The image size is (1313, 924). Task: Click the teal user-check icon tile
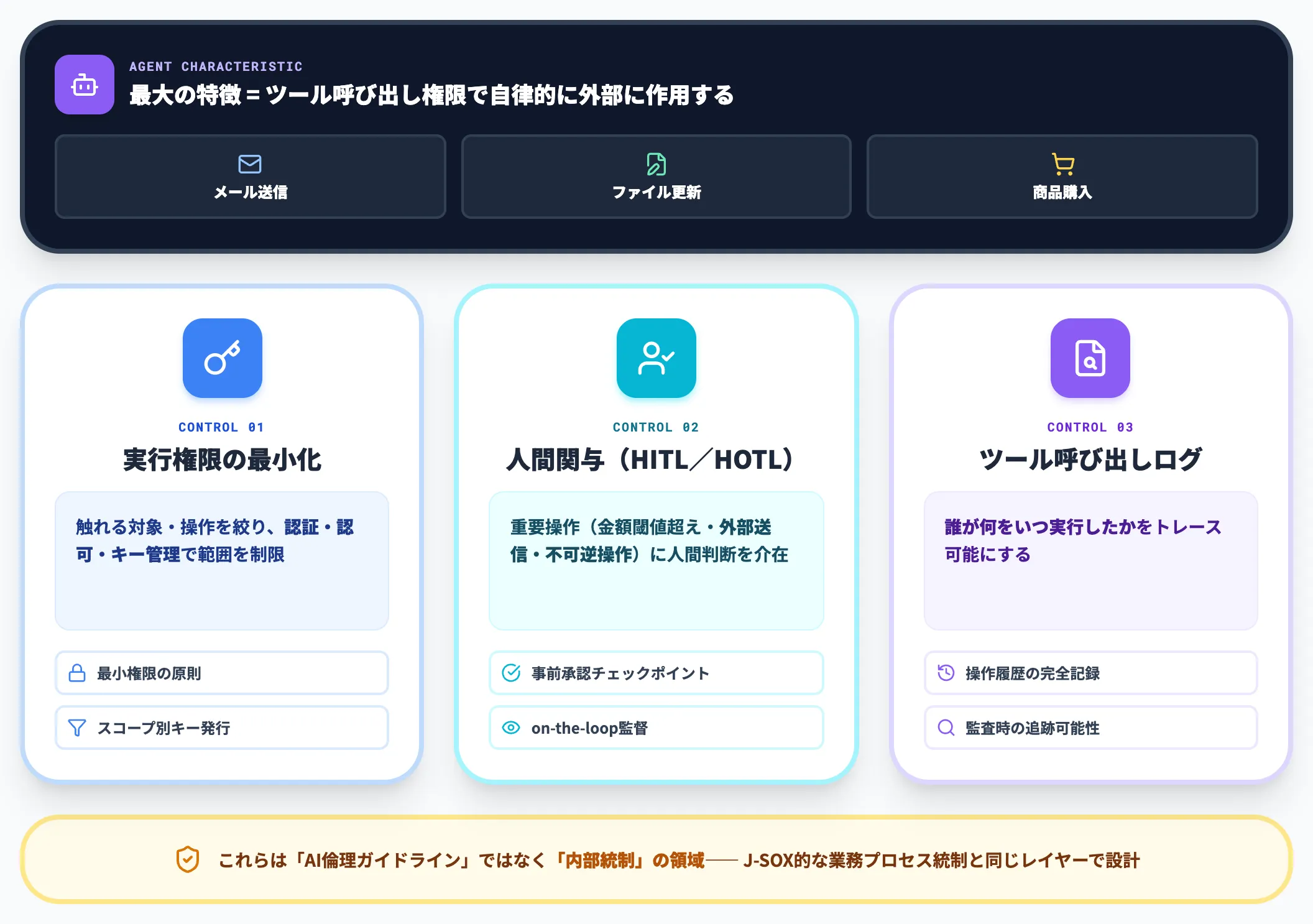click(656, 358)
